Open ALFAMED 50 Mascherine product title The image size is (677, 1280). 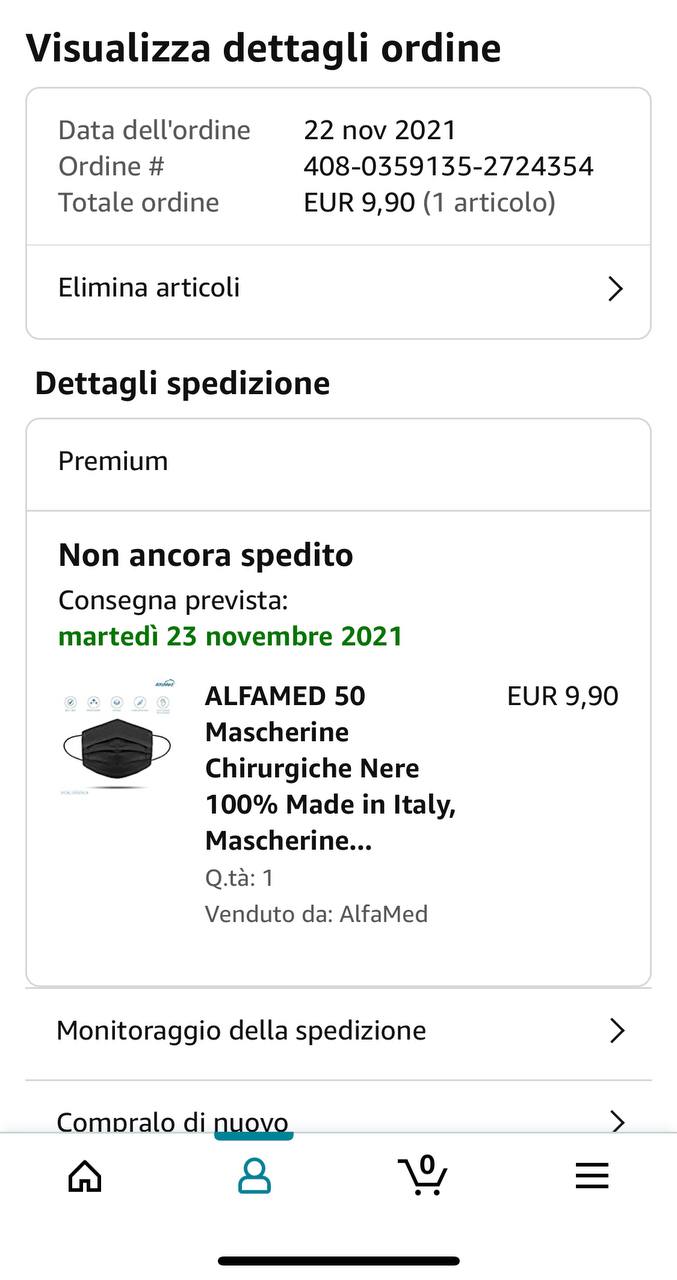[x=330, y=768]
